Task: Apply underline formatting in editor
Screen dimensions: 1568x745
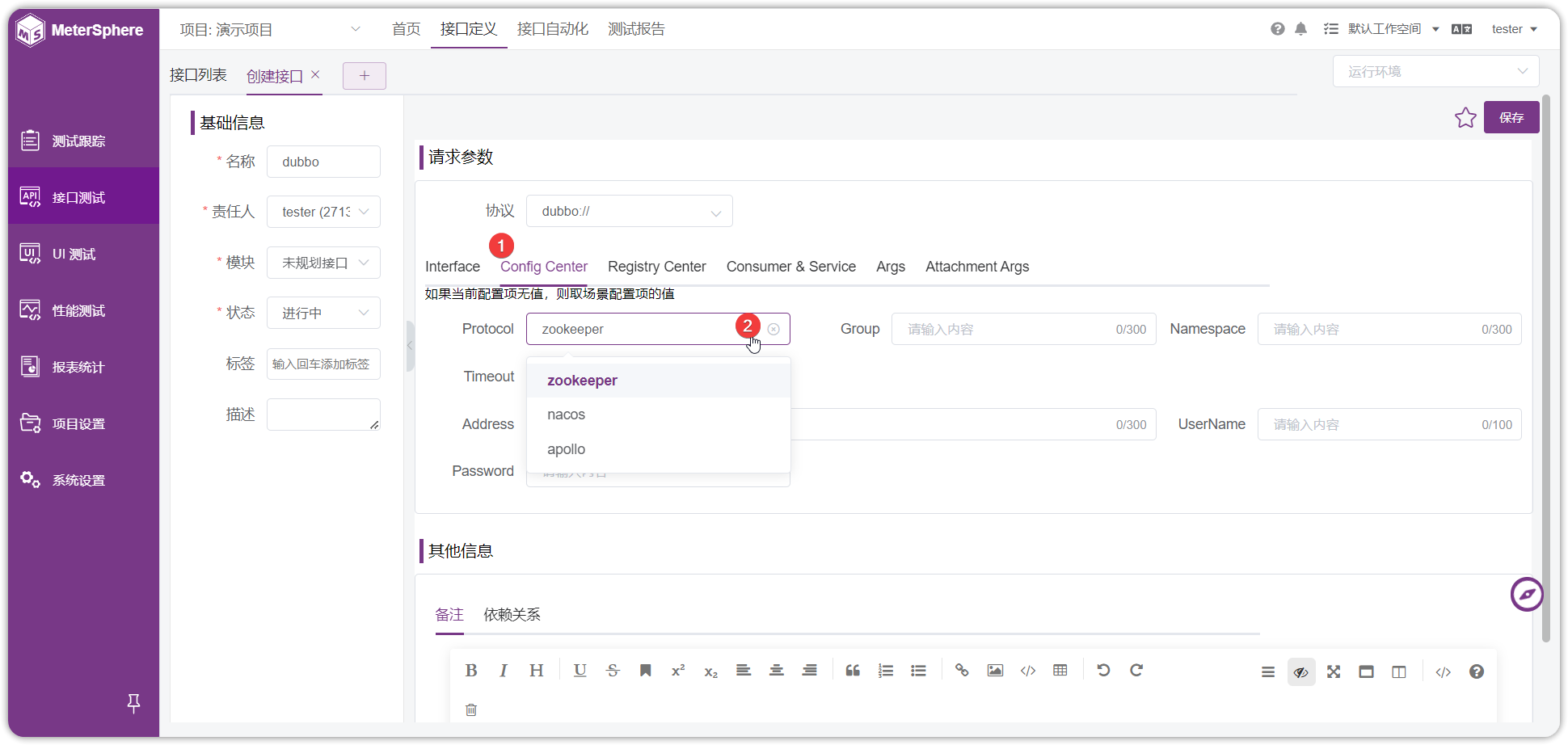Action: (580, 671)
